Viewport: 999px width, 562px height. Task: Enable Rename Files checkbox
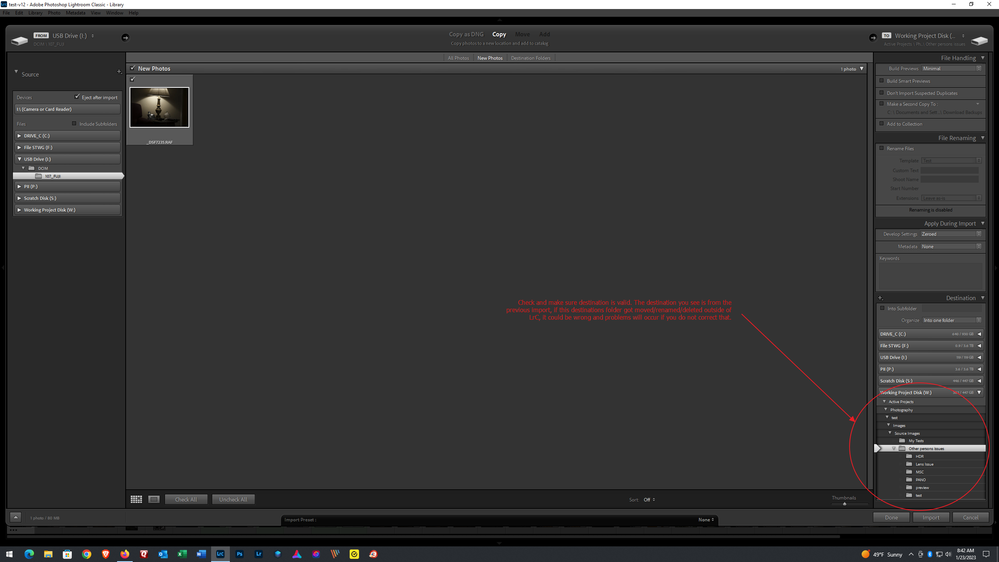click(882, 148)
